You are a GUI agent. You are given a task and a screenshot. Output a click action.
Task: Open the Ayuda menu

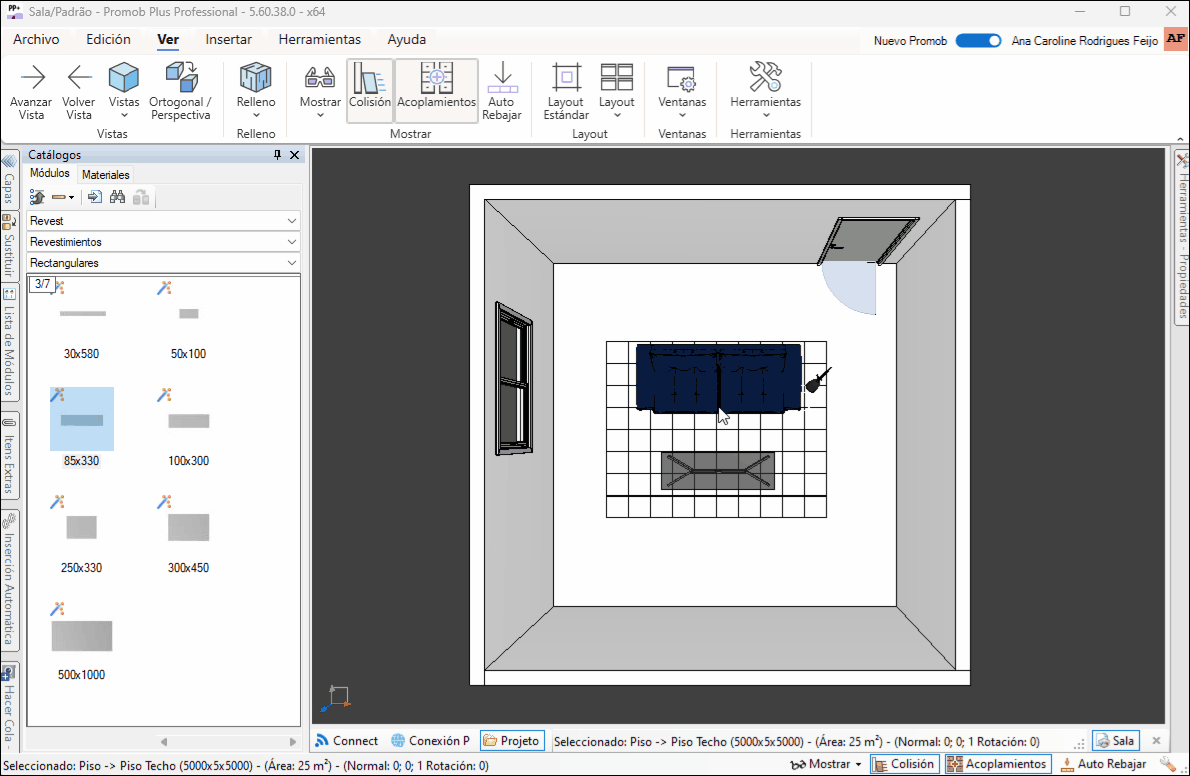point(407,39)
